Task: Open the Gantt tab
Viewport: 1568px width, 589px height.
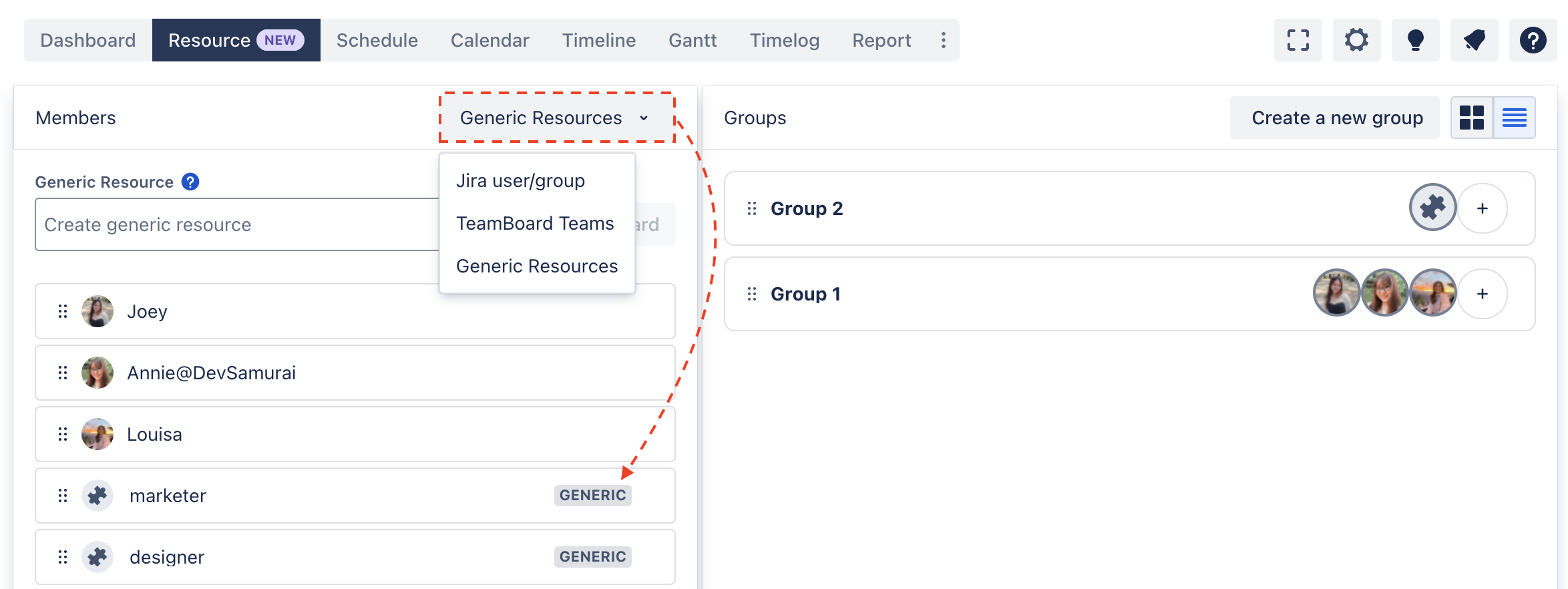Action: tap(693, 40)
